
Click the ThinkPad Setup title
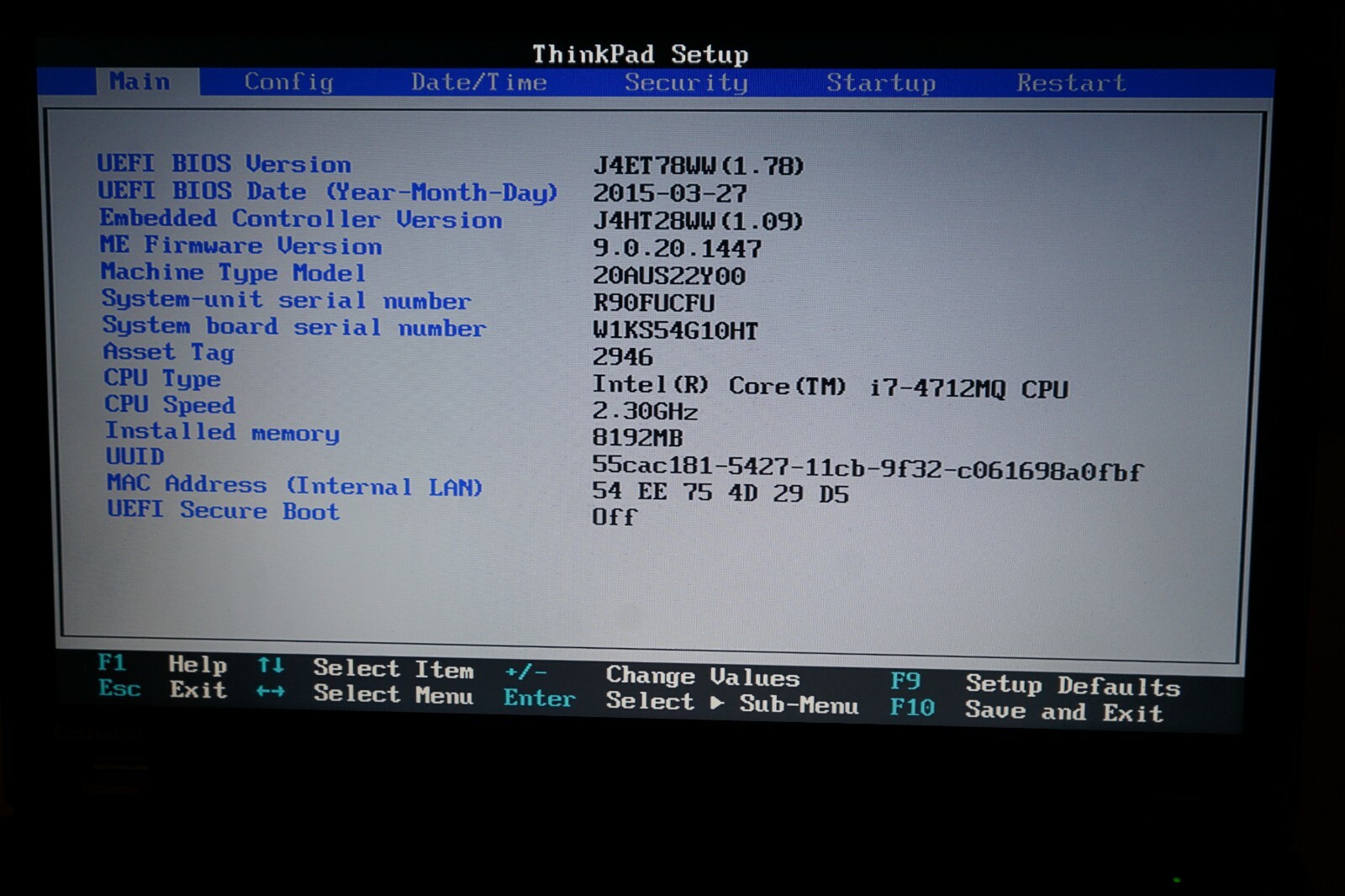coord(640,55)
